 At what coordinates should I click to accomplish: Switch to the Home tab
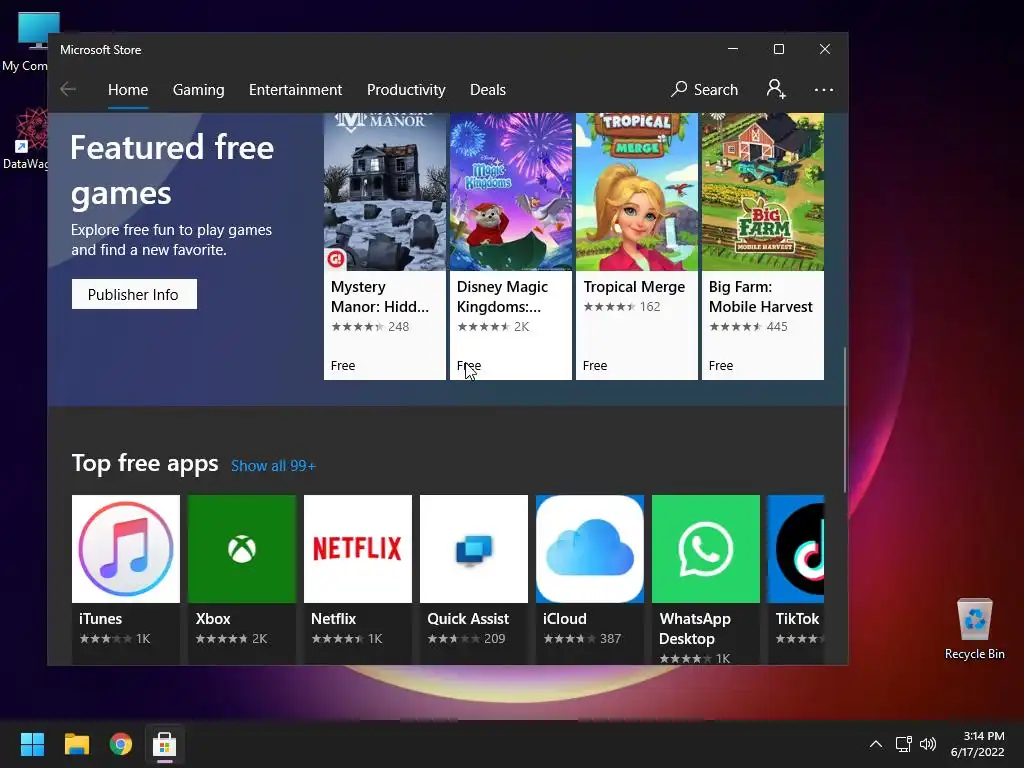[128, 89]
